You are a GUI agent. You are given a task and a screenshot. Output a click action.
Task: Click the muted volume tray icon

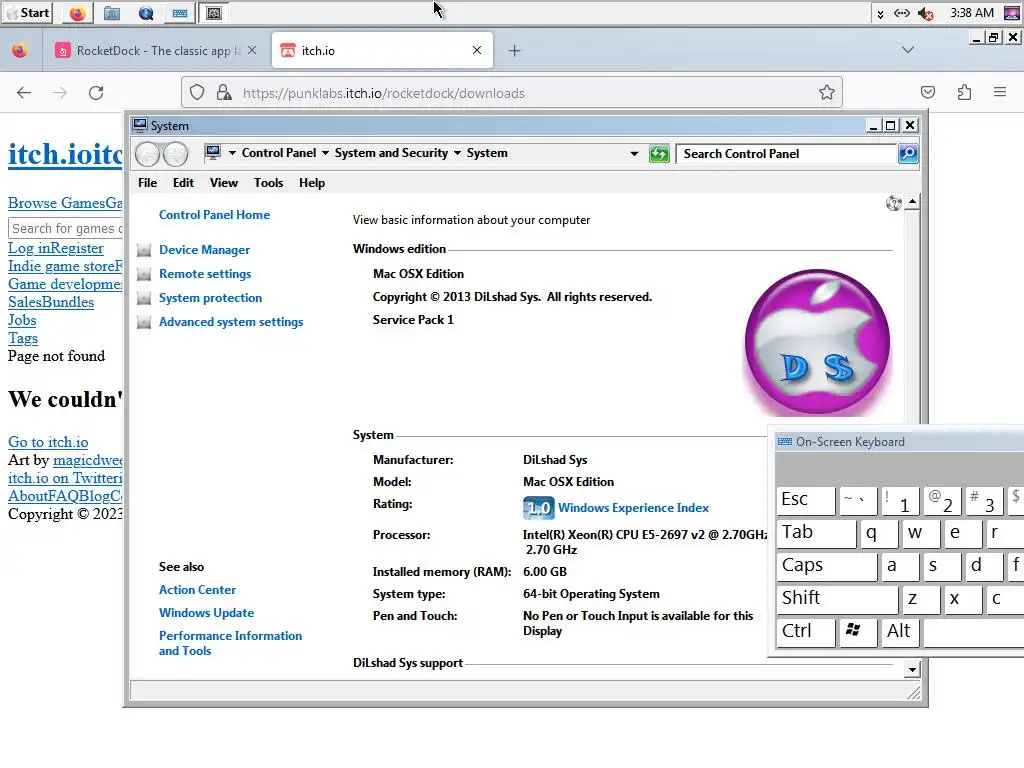pos(925,13)
